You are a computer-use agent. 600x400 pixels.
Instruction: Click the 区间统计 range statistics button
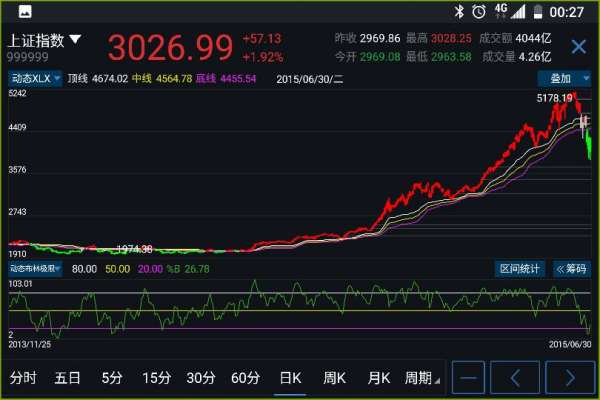(x=520, y=268)
